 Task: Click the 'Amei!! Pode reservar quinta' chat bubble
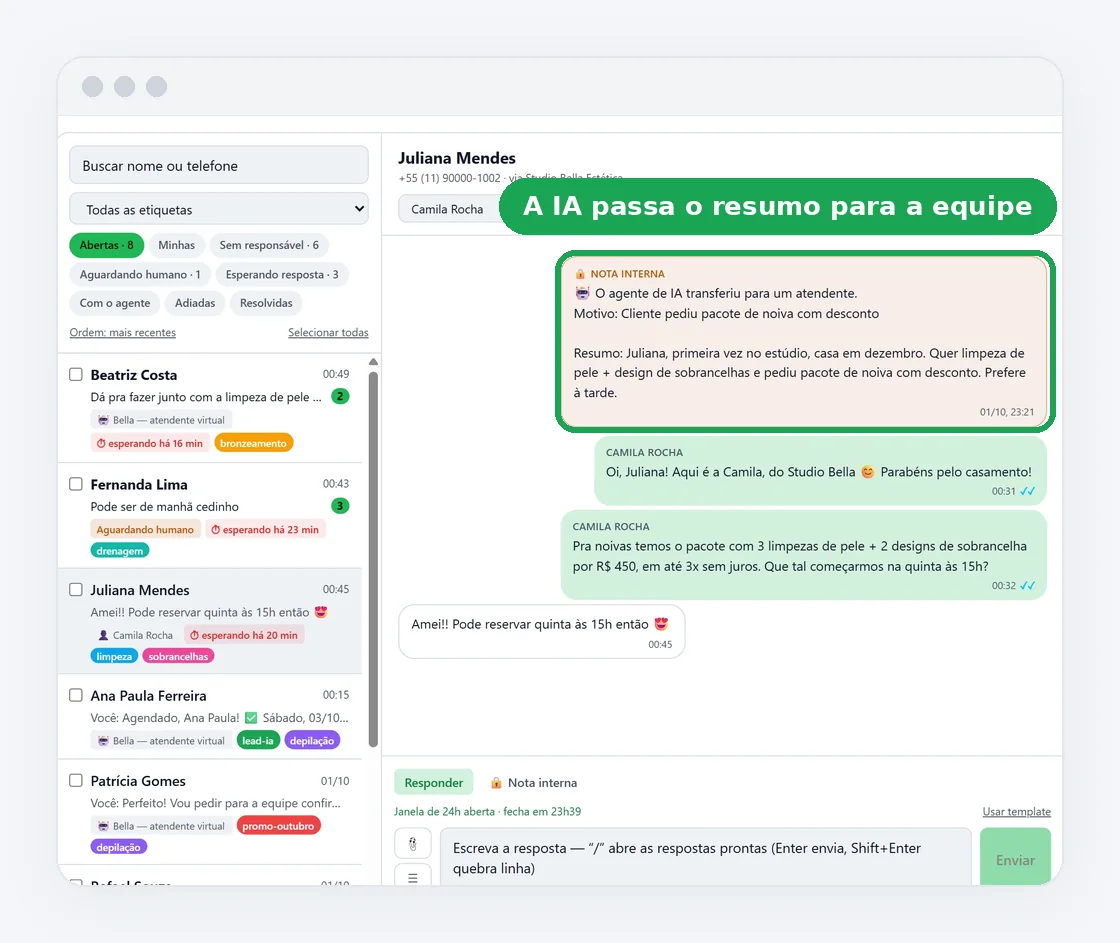pos(541,632)
